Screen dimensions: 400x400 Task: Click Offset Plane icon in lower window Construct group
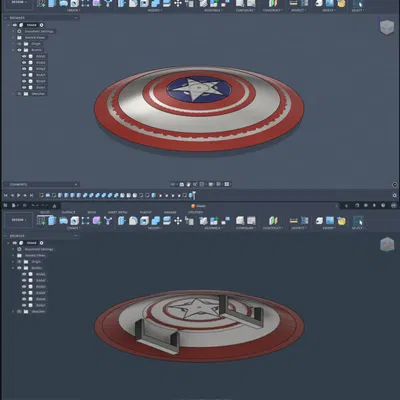tap(273, 221)
